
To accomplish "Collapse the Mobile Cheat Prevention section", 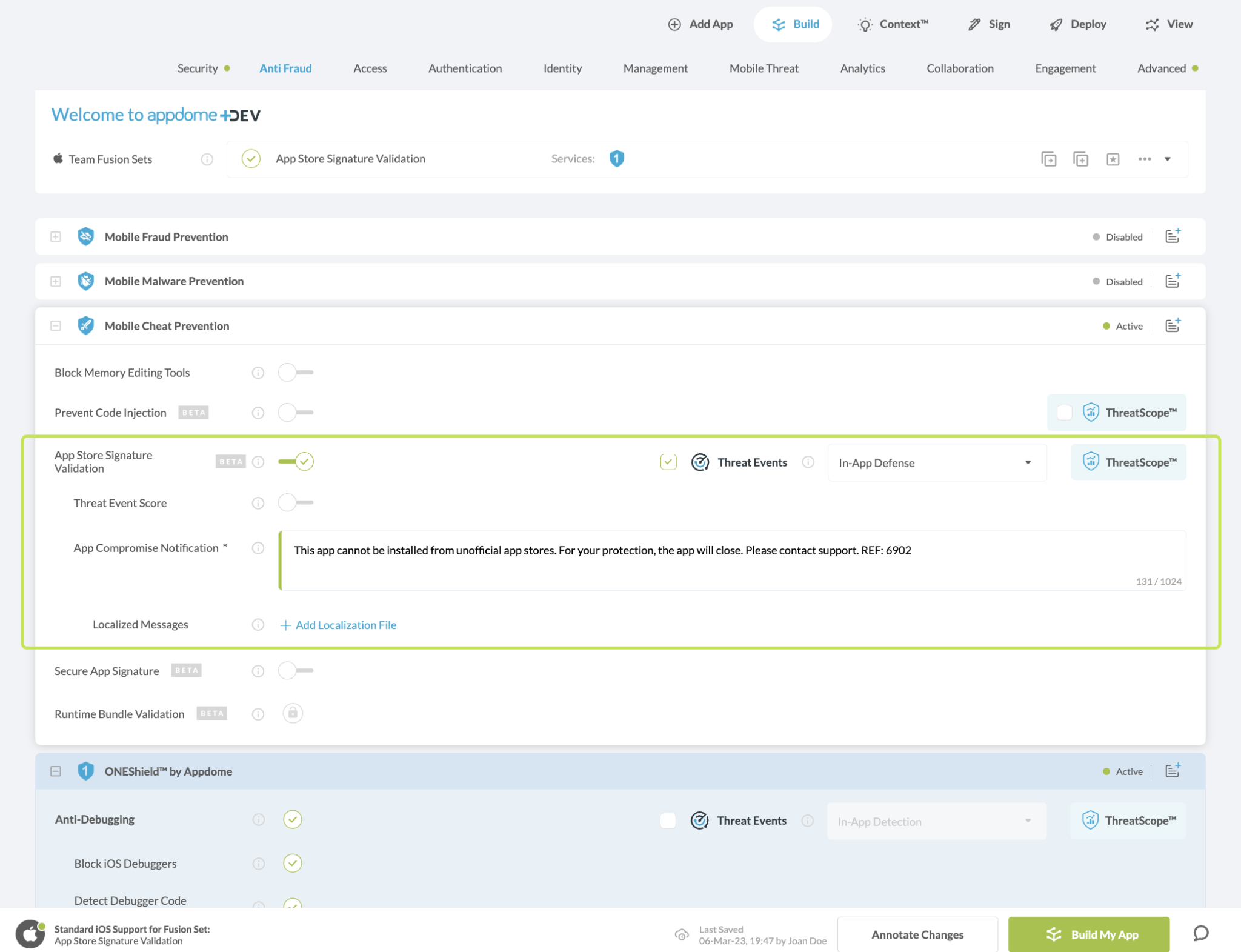I will (56, 326).
